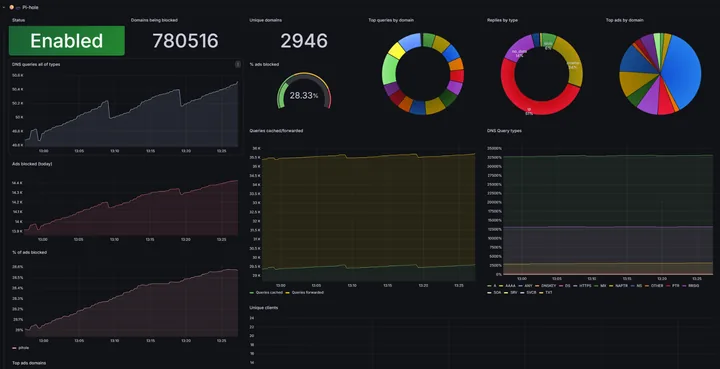Click the purple slice in Replies by type

(x=518, y=46)
